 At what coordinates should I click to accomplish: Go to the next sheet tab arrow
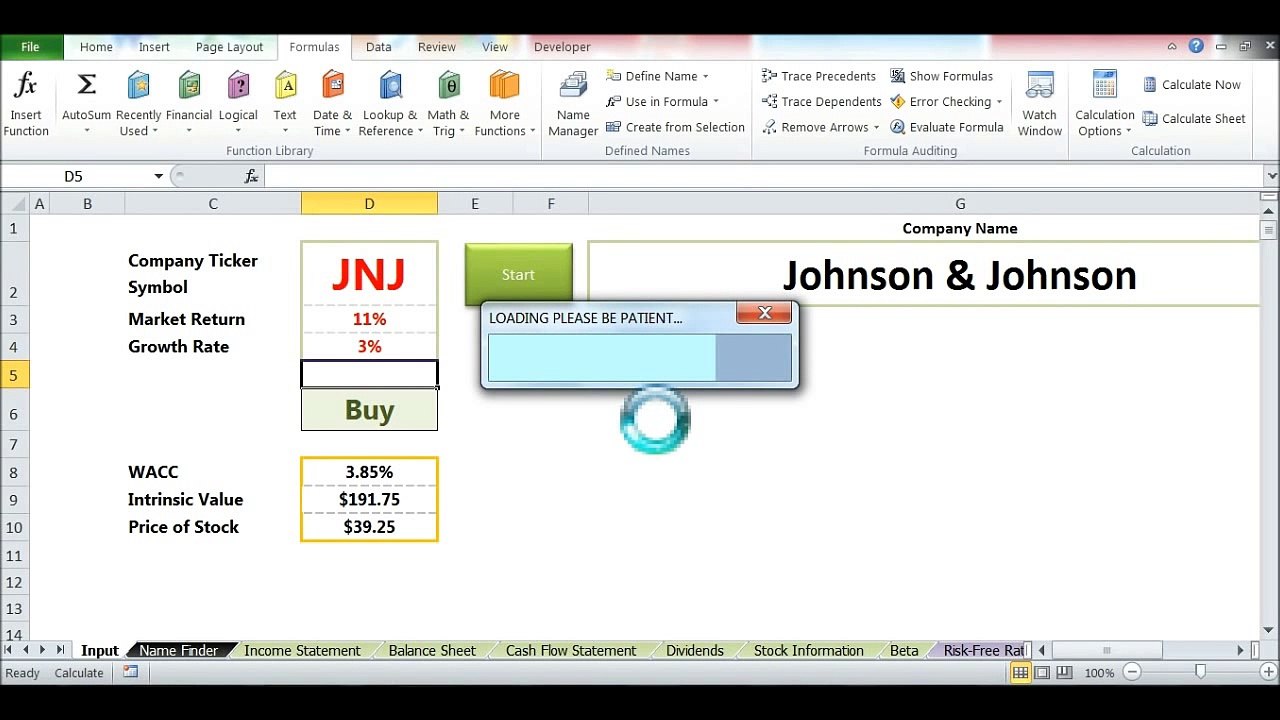click(x=42, y=650)
